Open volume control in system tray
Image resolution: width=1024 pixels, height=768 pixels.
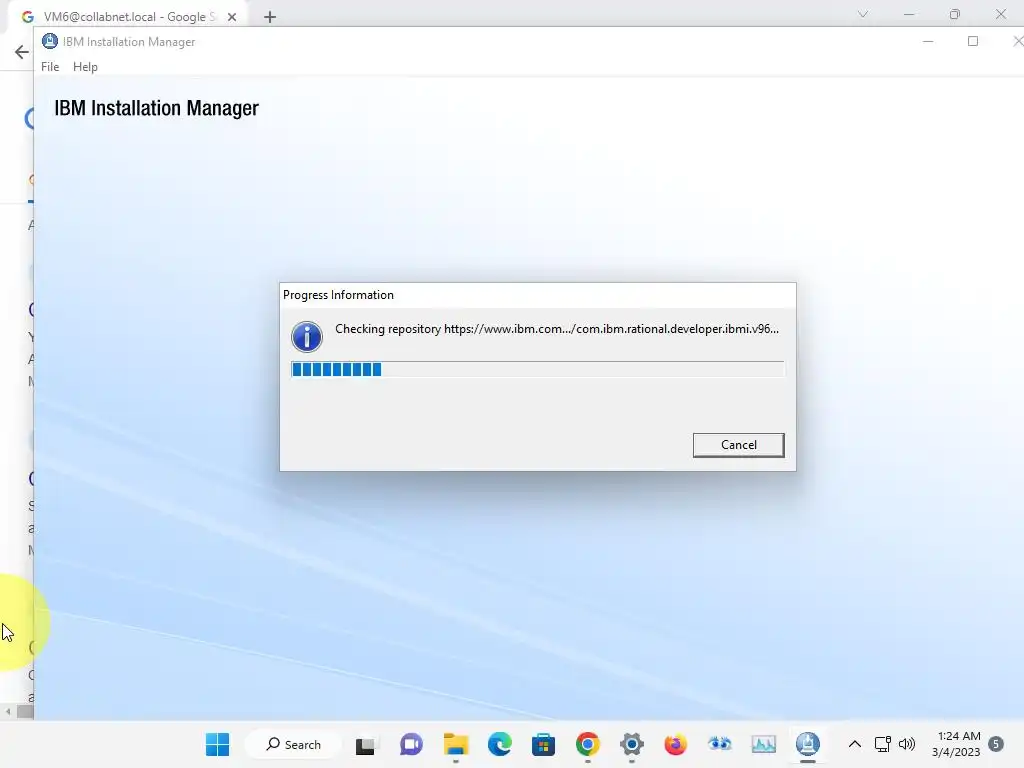point(906,744)
